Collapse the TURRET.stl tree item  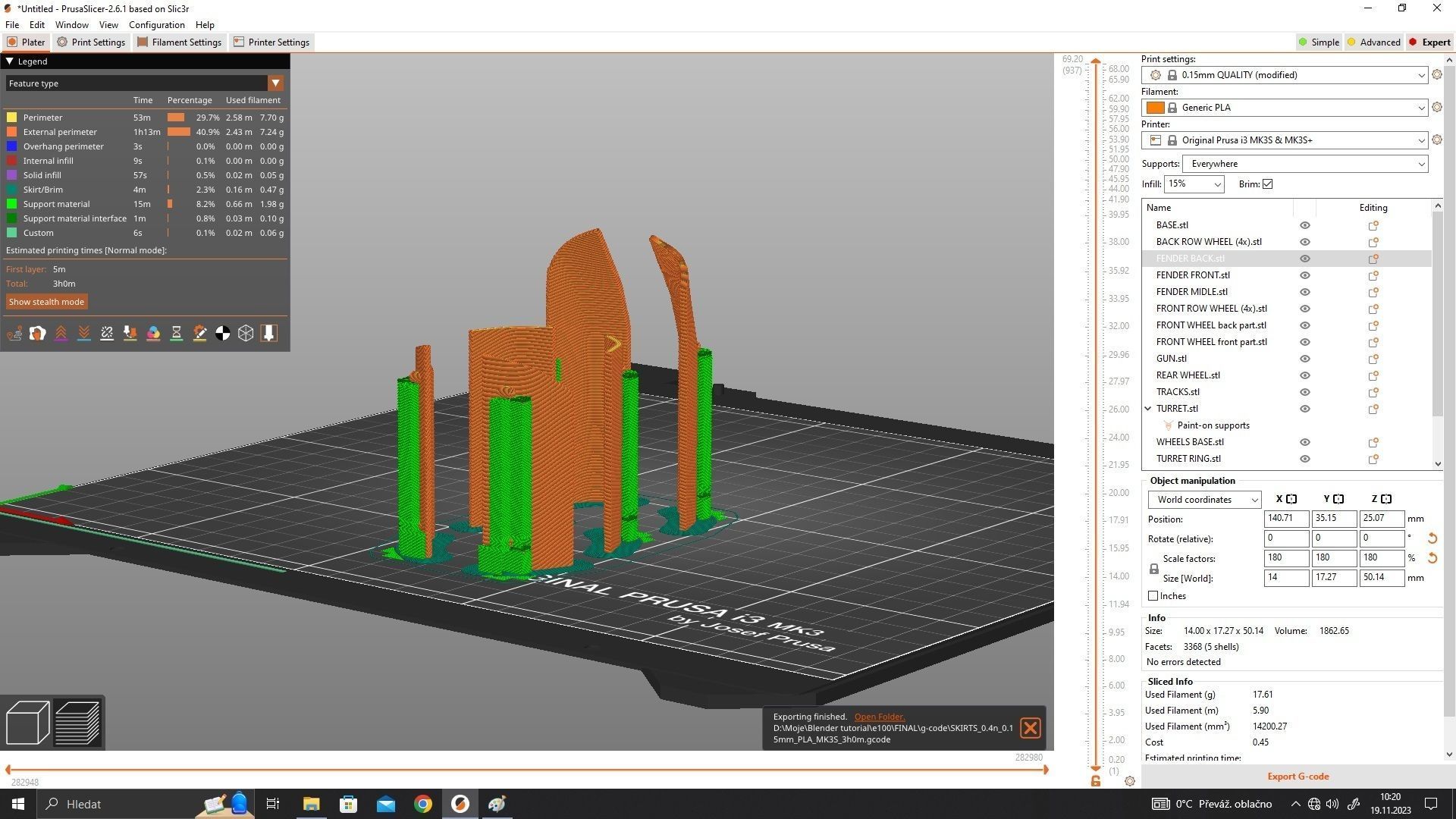[x=1148, y=409]
